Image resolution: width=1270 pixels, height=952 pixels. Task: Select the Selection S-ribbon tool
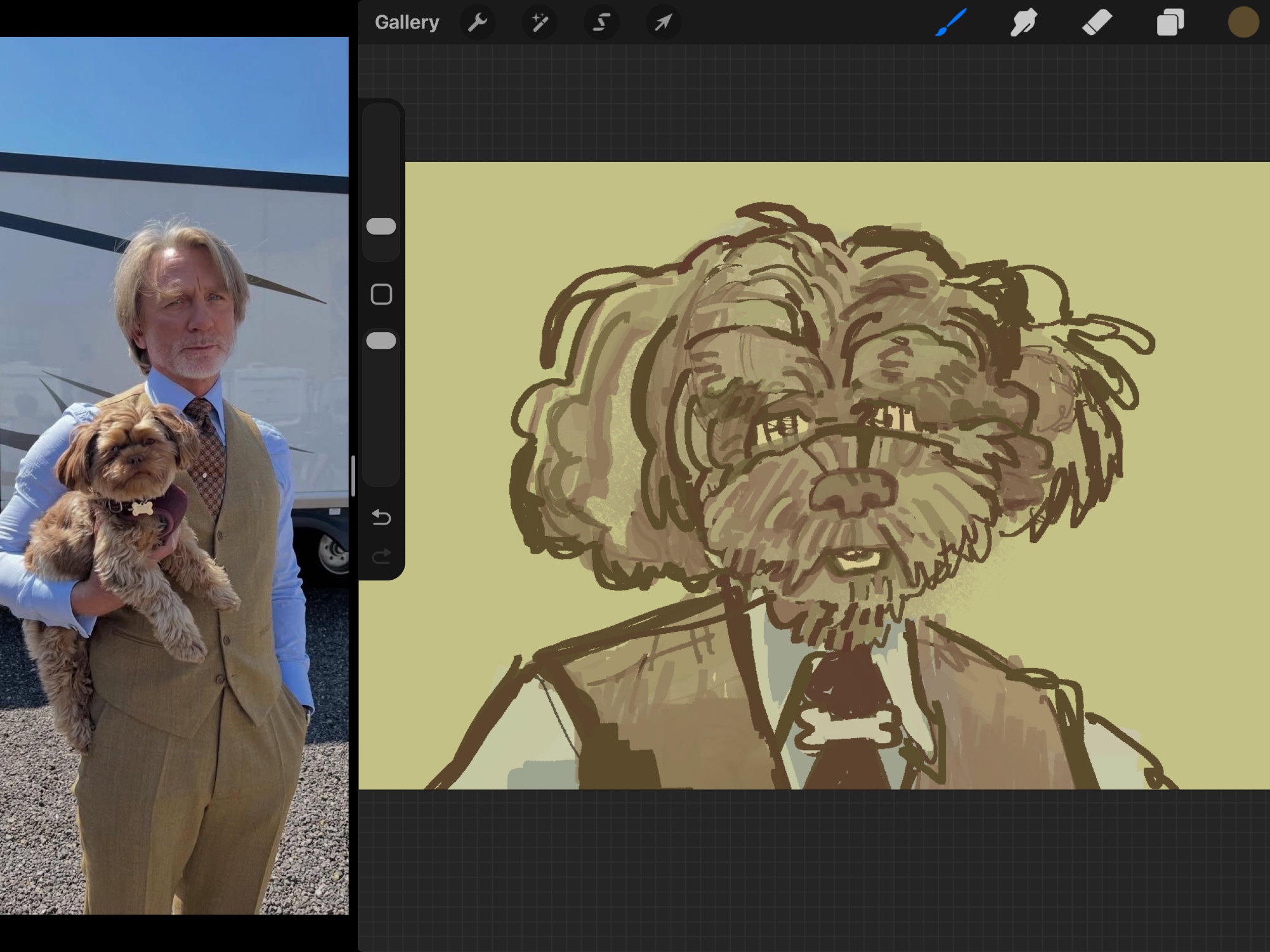point(601,23)
